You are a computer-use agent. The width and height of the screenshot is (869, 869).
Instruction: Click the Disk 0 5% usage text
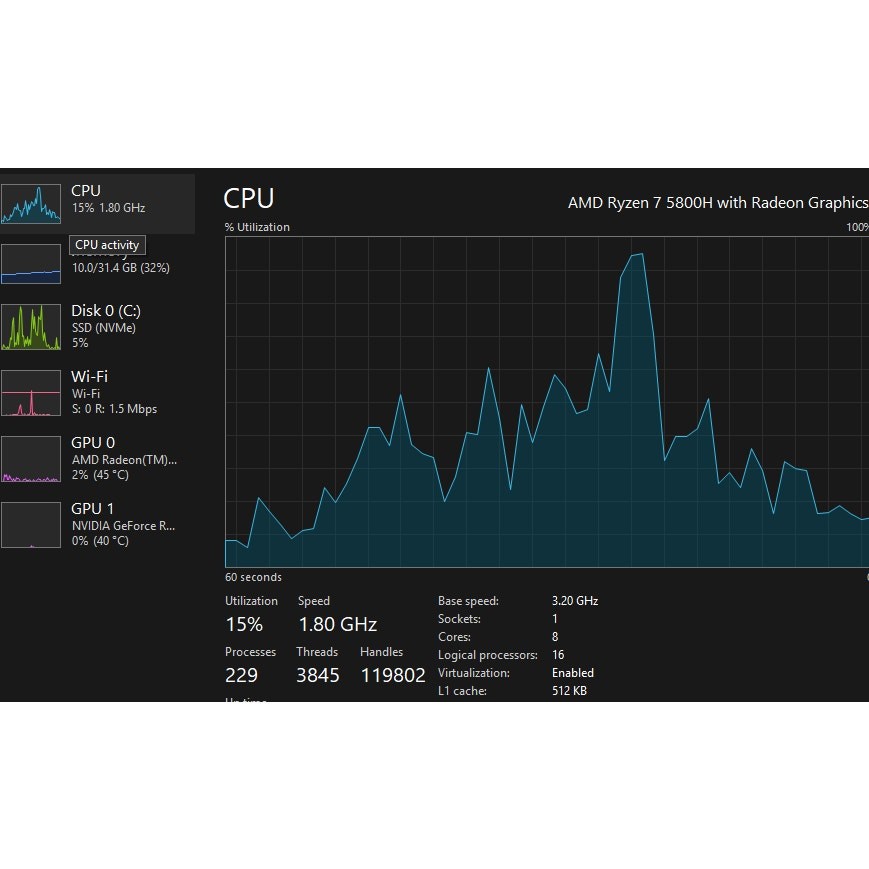[80, 343]
